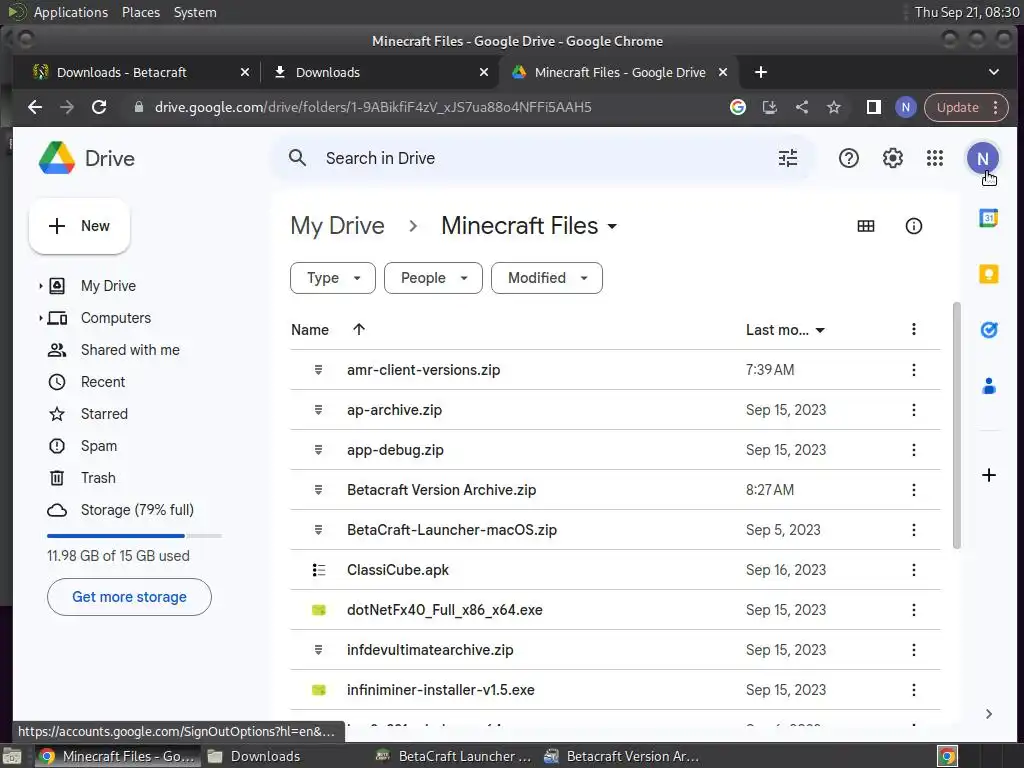This screenshot has height=768, width=1024.
Task: Reverse sort direction arrow next to Name
Action: pyautogui.click(x=359, y=329)
